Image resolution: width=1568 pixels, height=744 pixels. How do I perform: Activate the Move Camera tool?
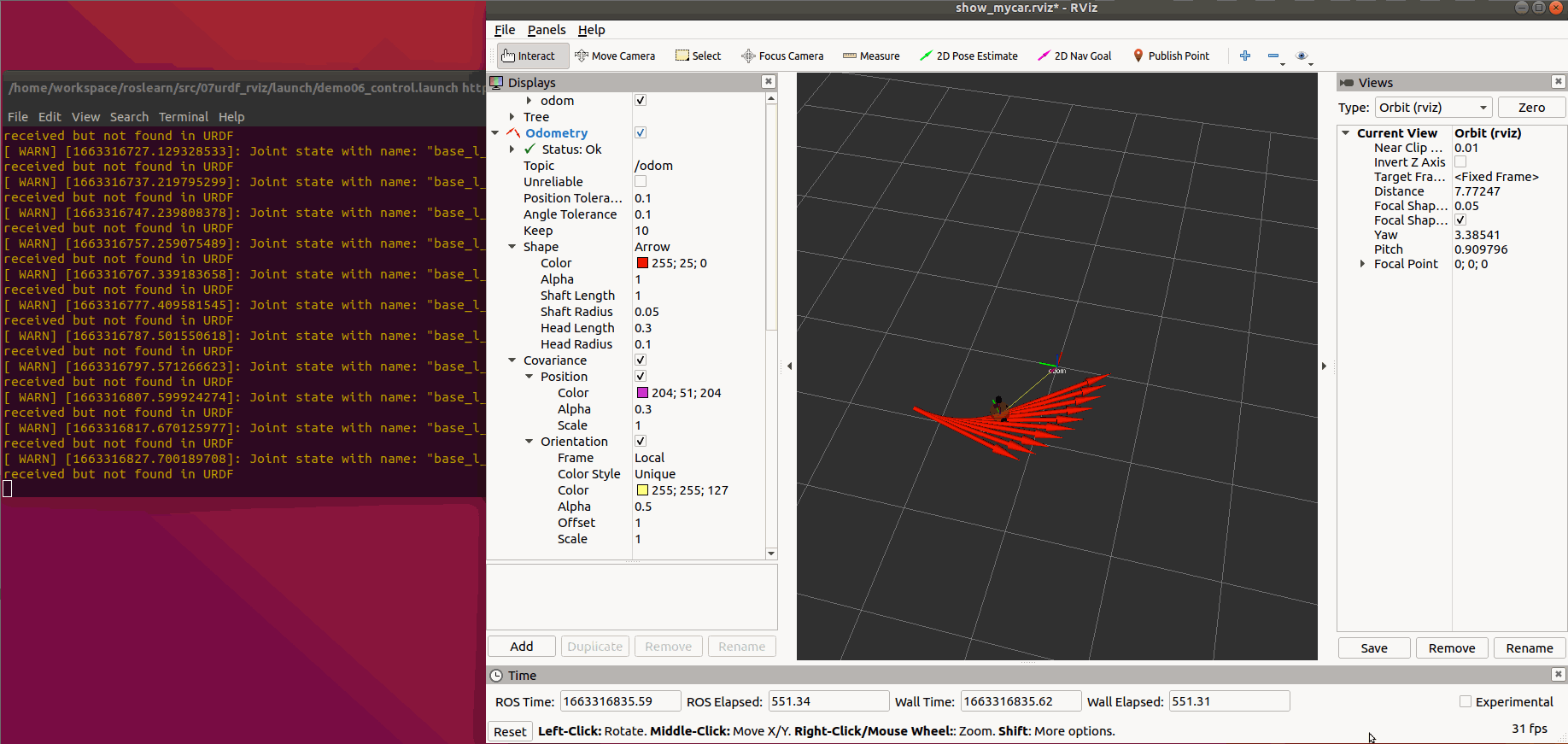(x=615, y=56)
